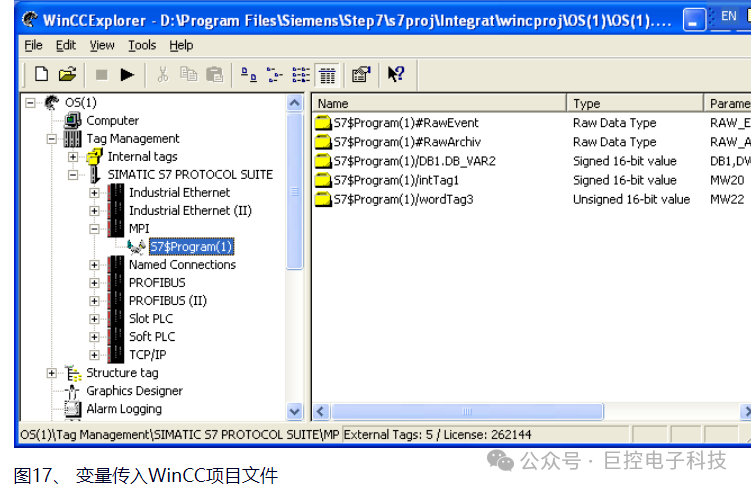The image size is (751, 491).
Task: Collapse the Tag Management node
Action: tap(52, 139)
